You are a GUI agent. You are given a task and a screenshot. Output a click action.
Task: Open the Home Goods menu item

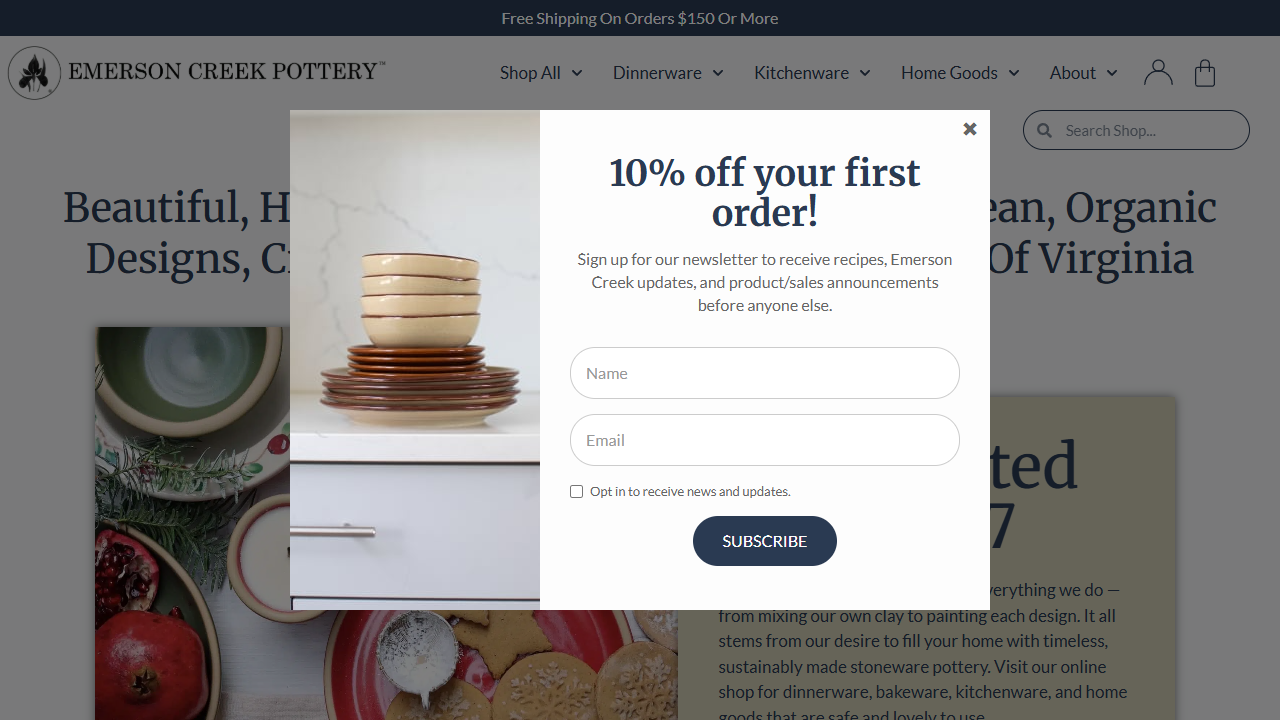coord(949,73)
